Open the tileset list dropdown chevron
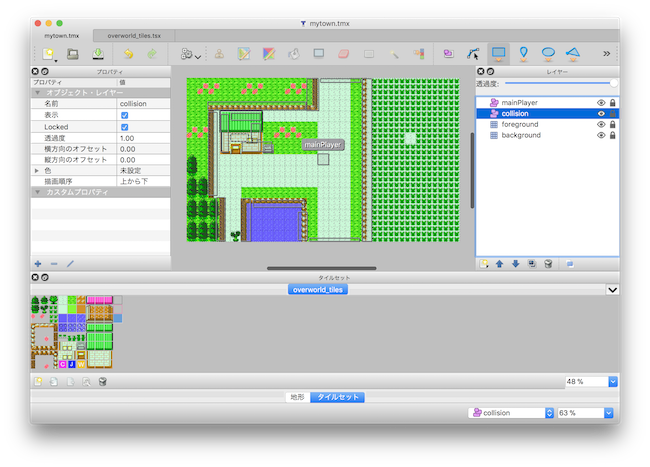The image size is (650, 467). (x=612, y=290)
